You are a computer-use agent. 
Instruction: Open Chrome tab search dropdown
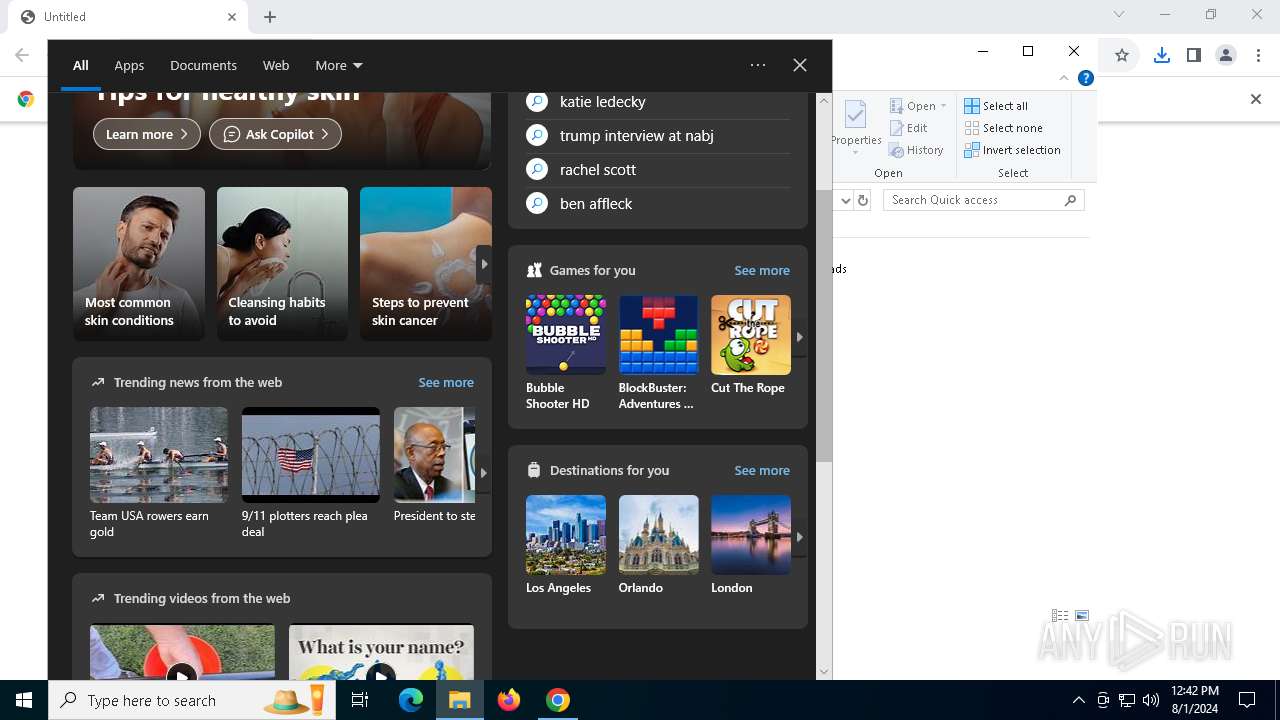pos(1119,15)
